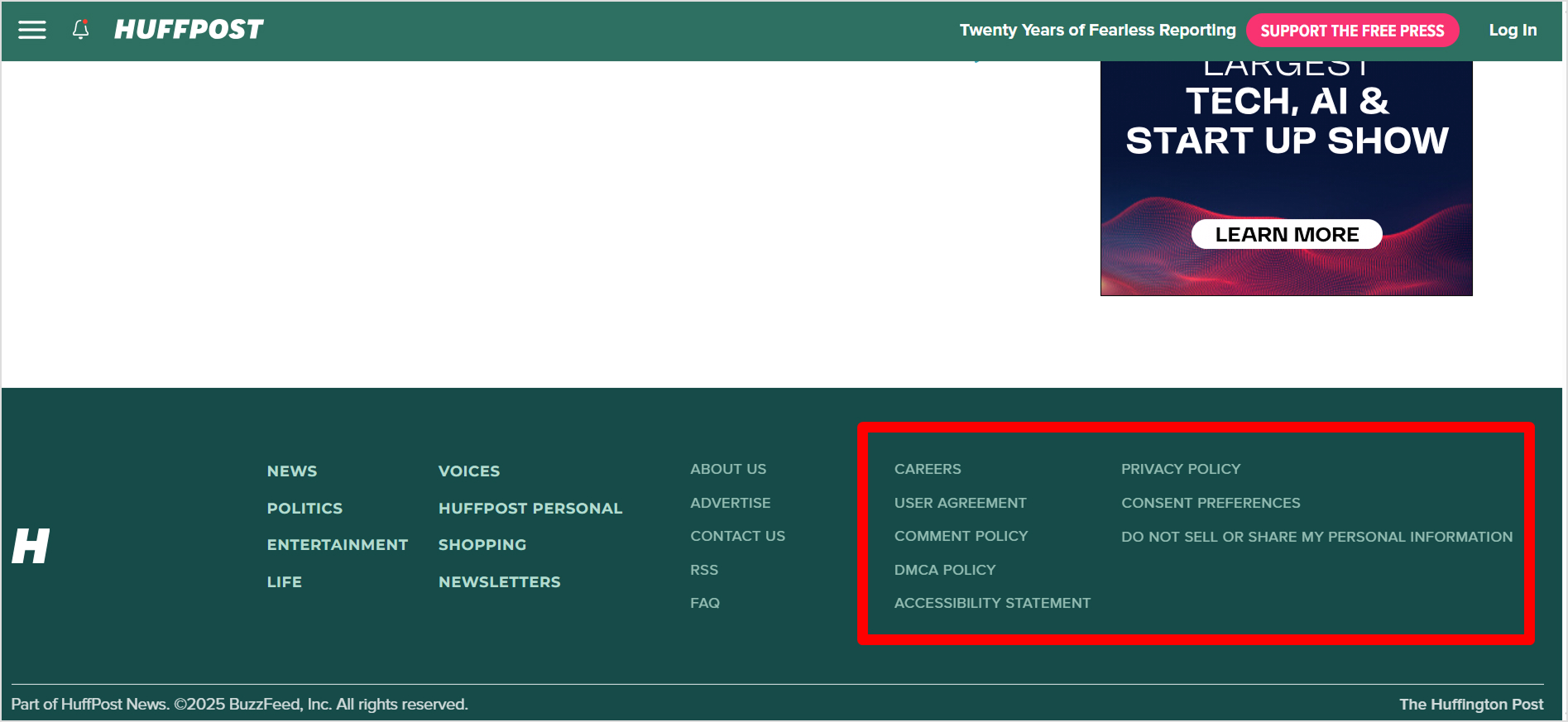Click Support the Free Press button
Image resolution: width=1568 pixels, height=722 pixels.
click(1352, 31)
